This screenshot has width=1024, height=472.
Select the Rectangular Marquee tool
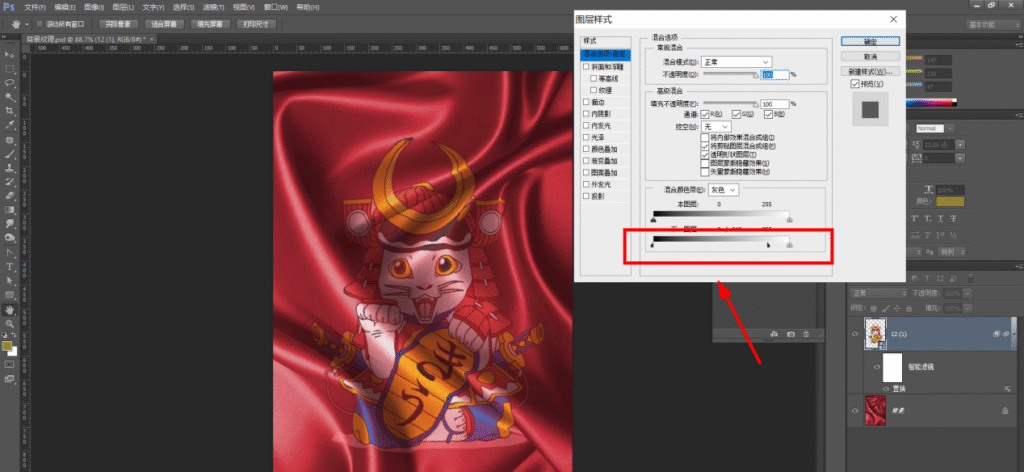[10, 69]
